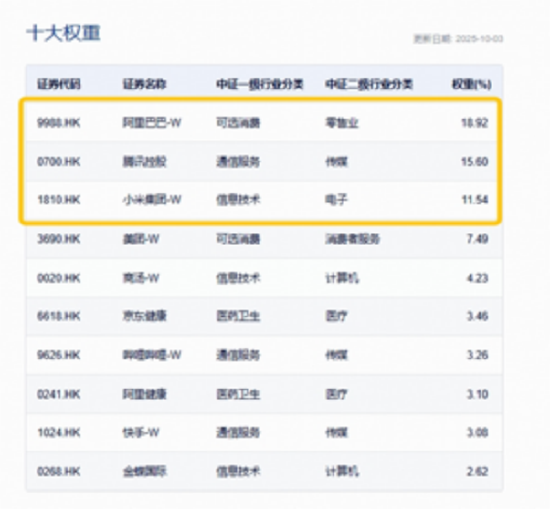Screen dimensions: 550x509
Task: Click the weight value 3.10
Action: [477, 395]
